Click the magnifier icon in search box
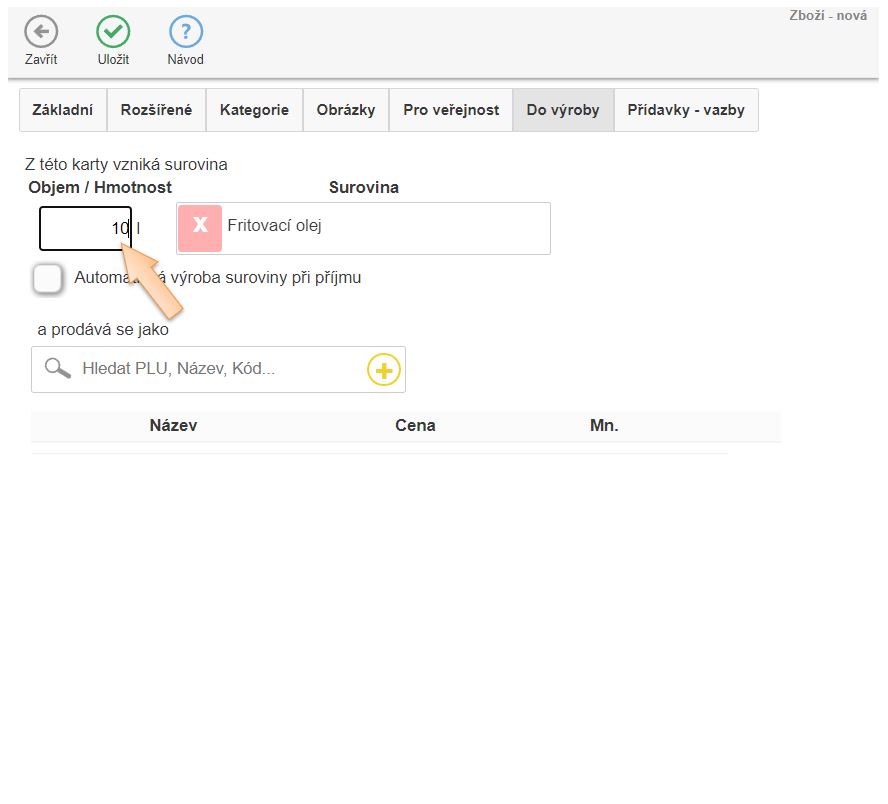 [x=58, y=369]
